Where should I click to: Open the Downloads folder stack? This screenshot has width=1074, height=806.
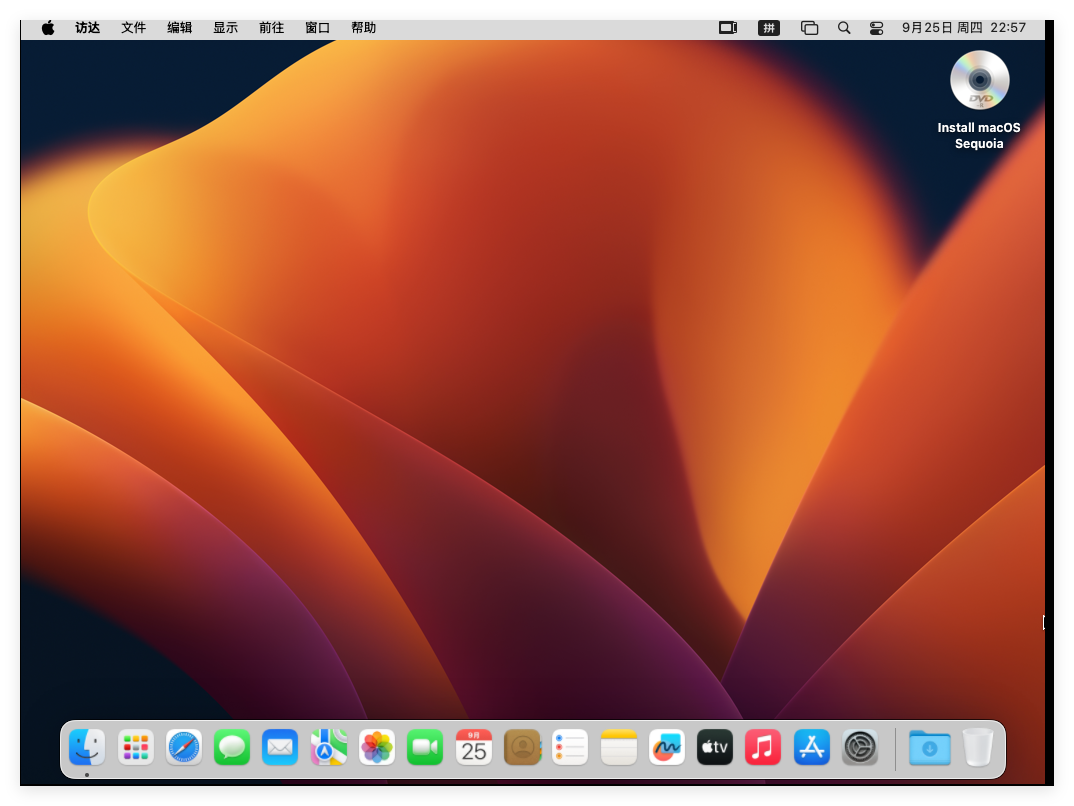click(x=929, y=747)
